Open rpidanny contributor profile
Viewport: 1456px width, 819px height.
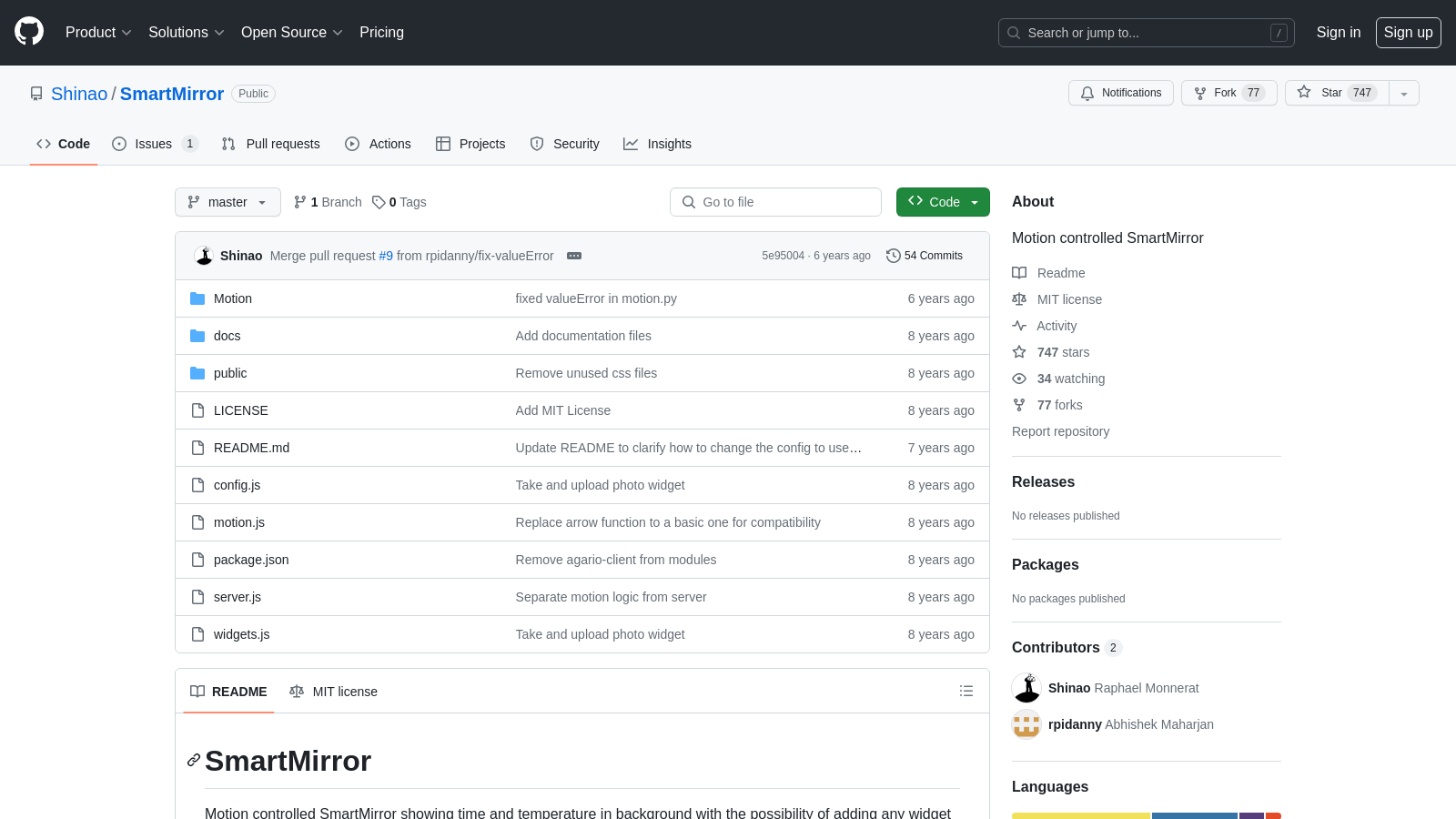click(1075, 724)
